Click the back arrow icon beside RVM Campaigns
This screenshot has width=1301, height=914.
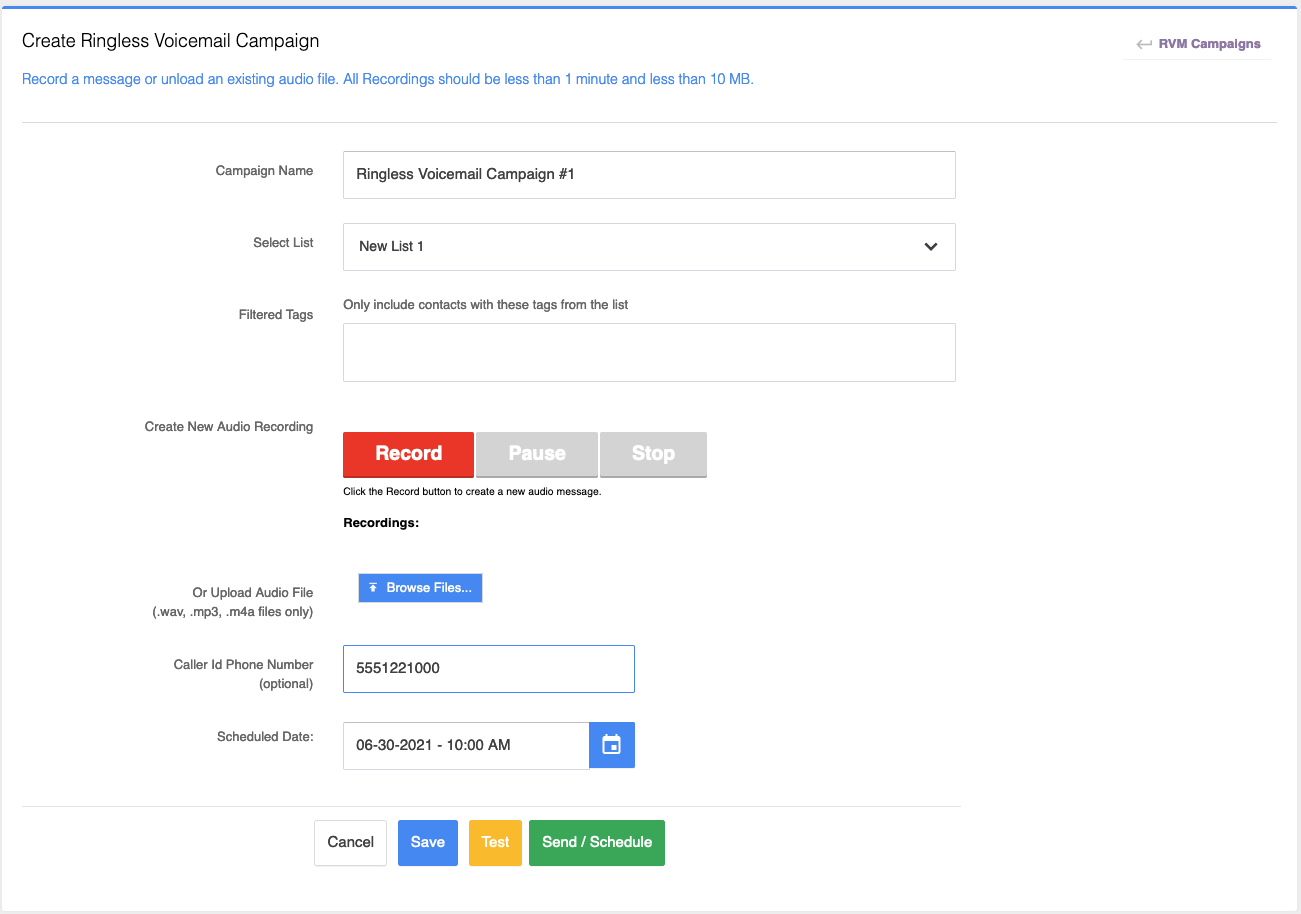[x=1144, y=44]
